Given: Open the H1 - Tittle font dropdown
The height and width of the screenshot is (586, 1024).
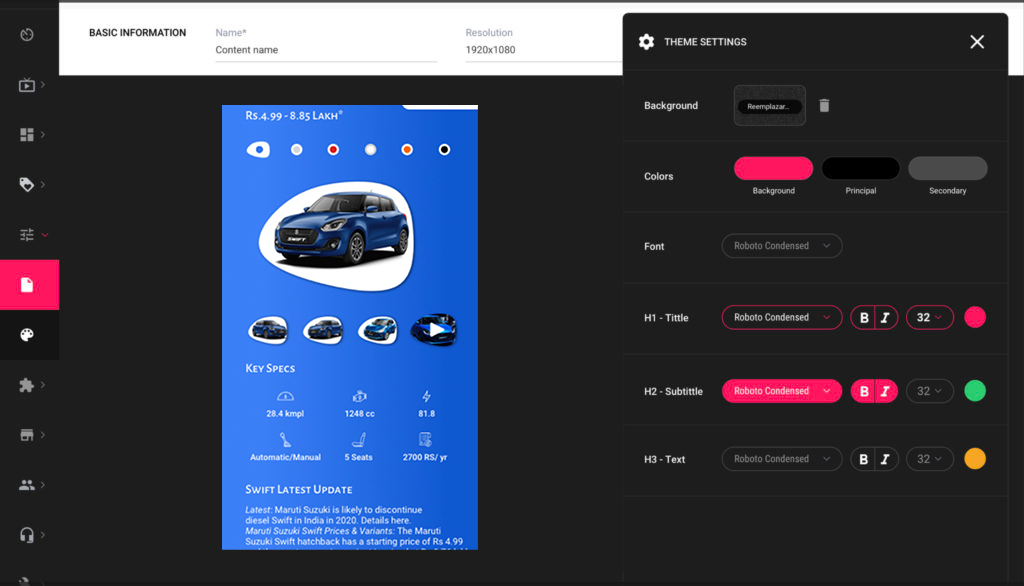Looking at the screenshot, I should coord(782,317).
